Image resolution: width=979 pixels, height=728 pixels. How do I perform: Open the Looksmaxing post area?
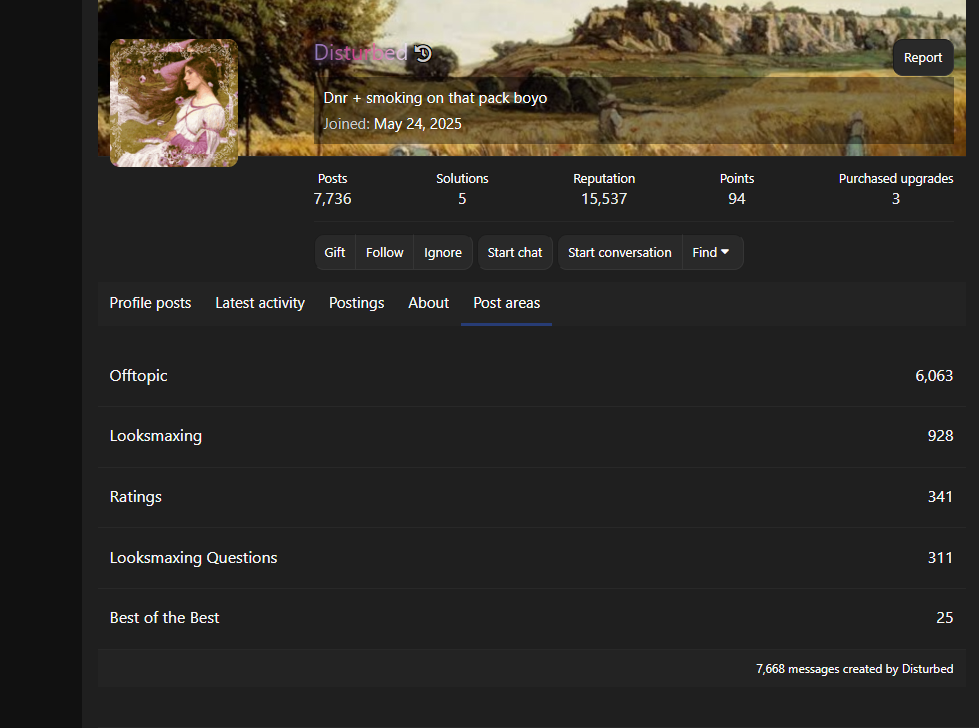point(156,436)
